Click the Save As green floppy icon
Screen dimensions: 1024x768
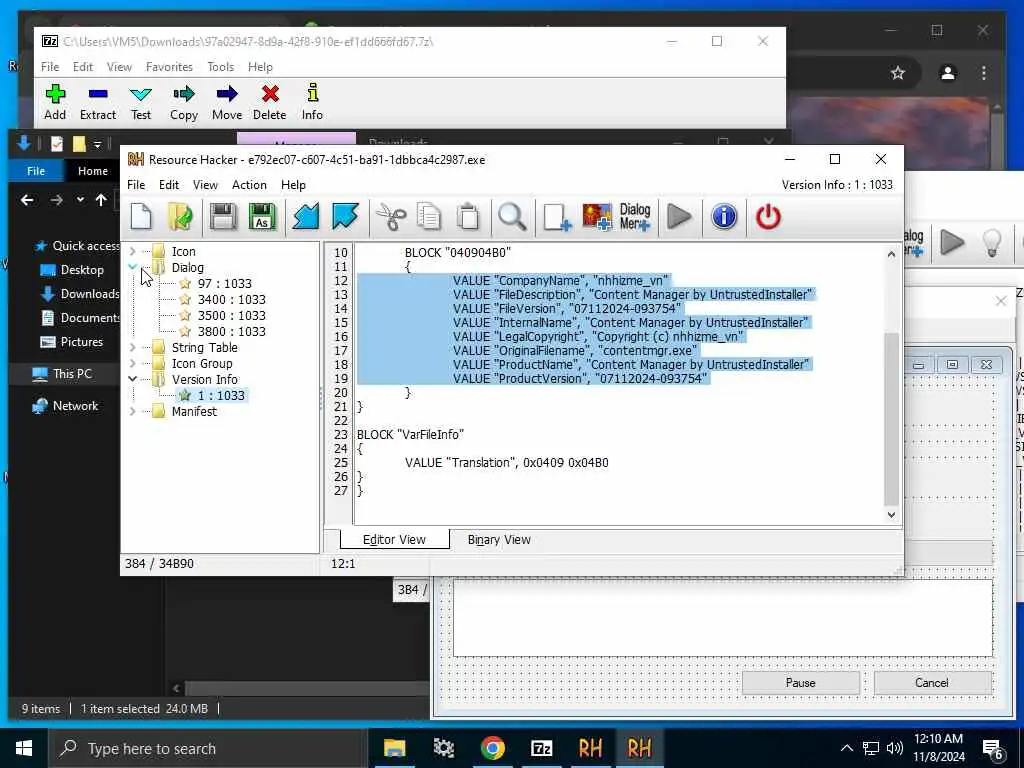point(262,217)
